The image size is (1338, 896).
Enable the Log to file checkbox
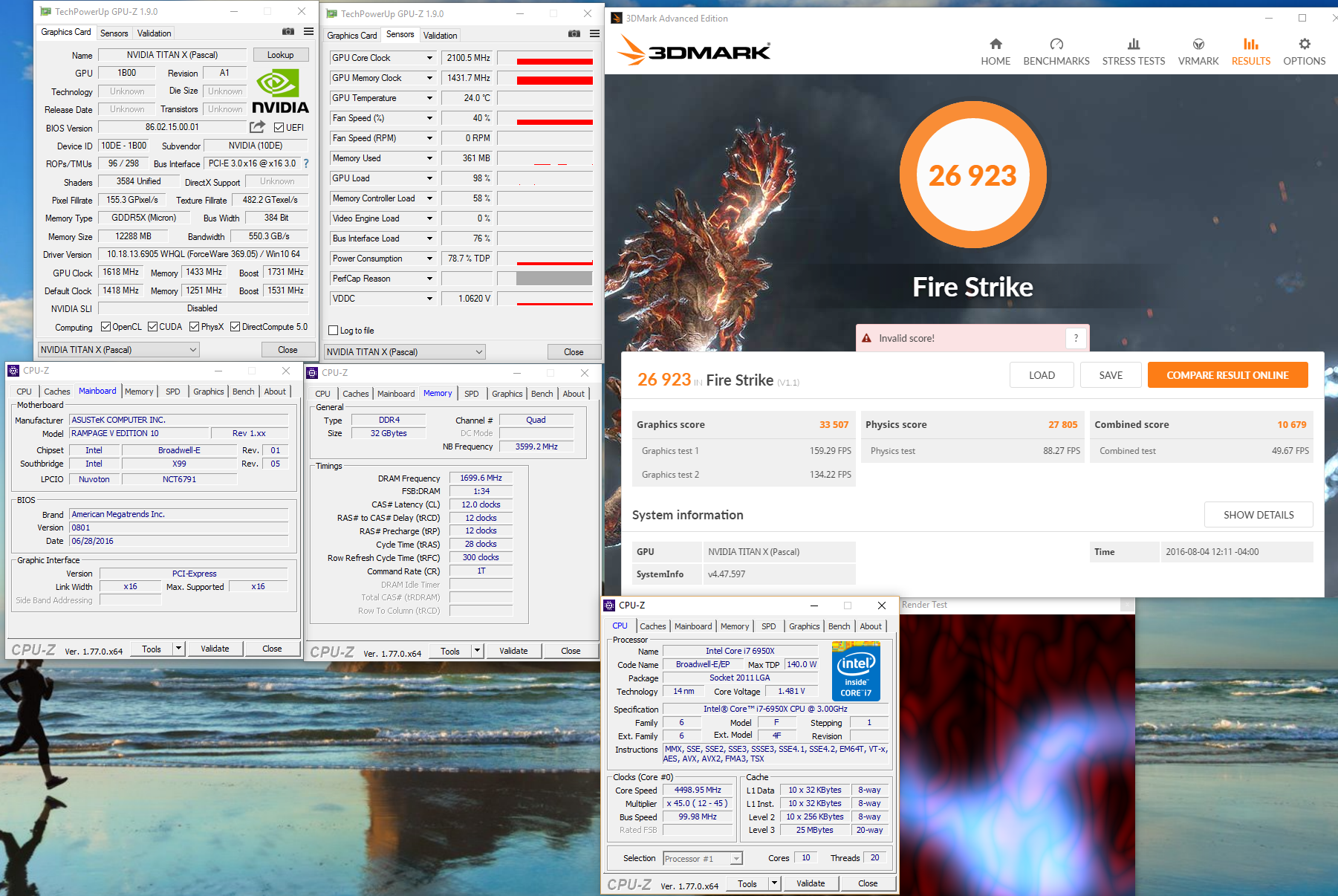point(334,331)
